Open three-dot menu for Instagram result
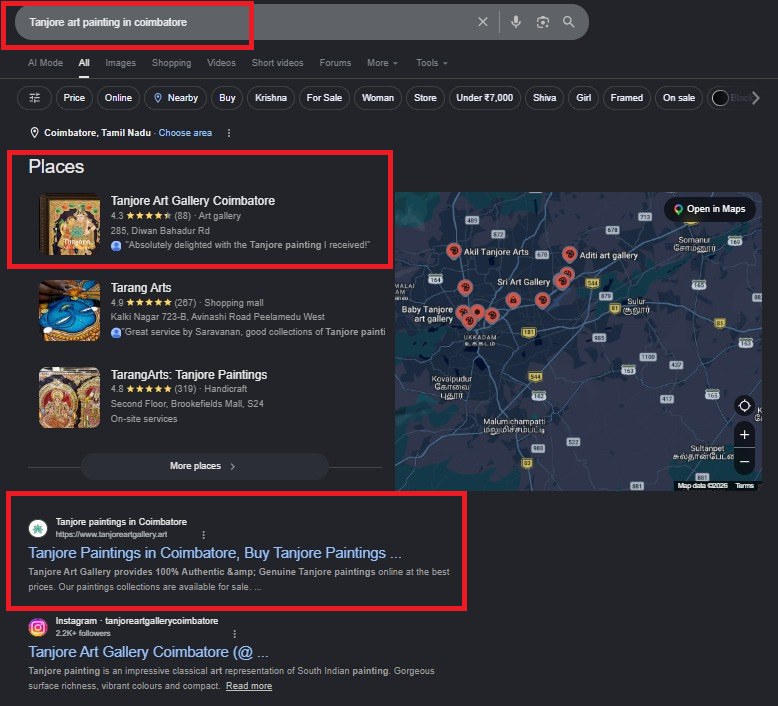778x706 pixels. click(x=235, y=634)
